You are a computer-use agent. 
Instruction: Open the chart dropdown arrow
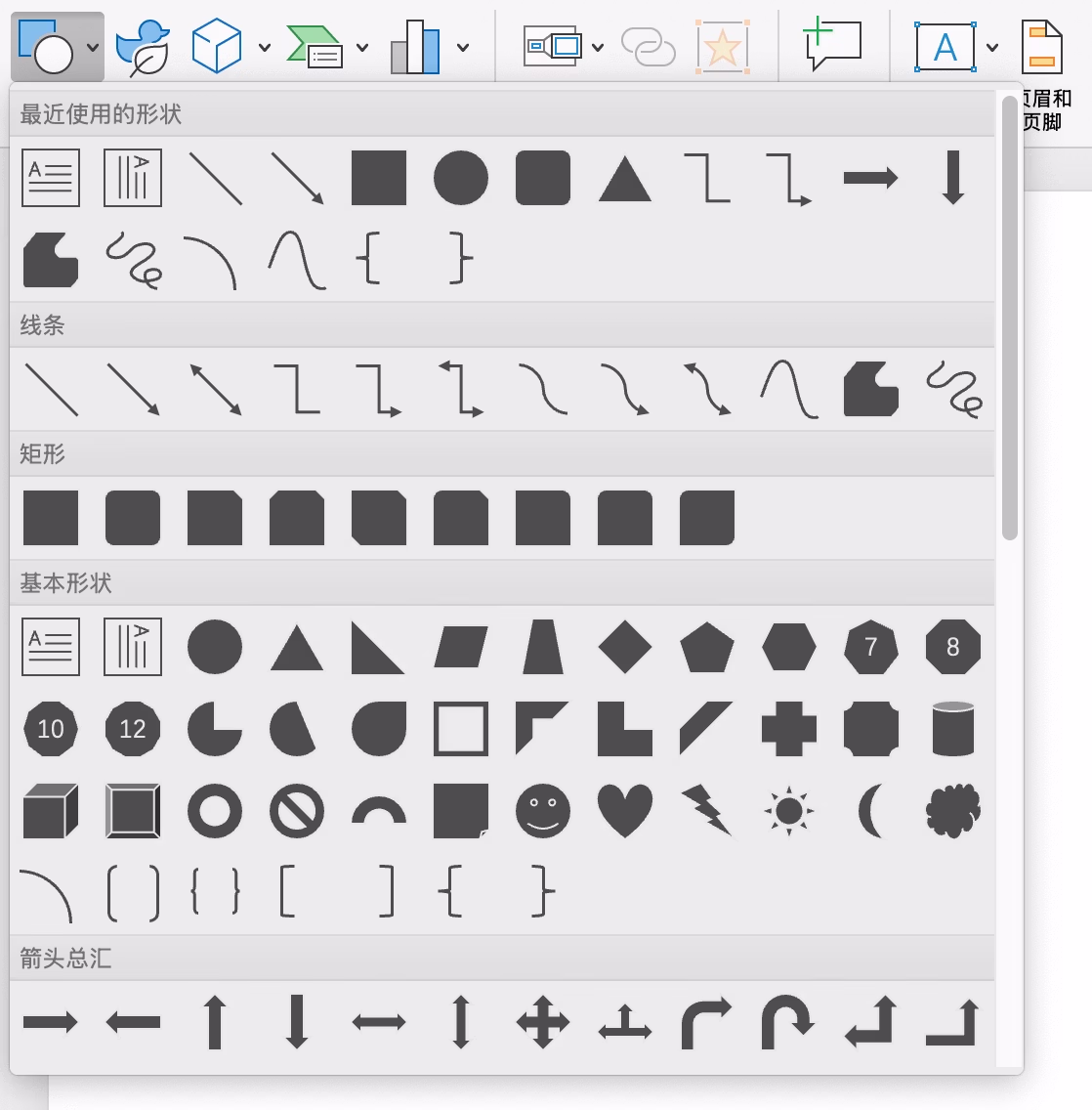[x=463, y=47]
